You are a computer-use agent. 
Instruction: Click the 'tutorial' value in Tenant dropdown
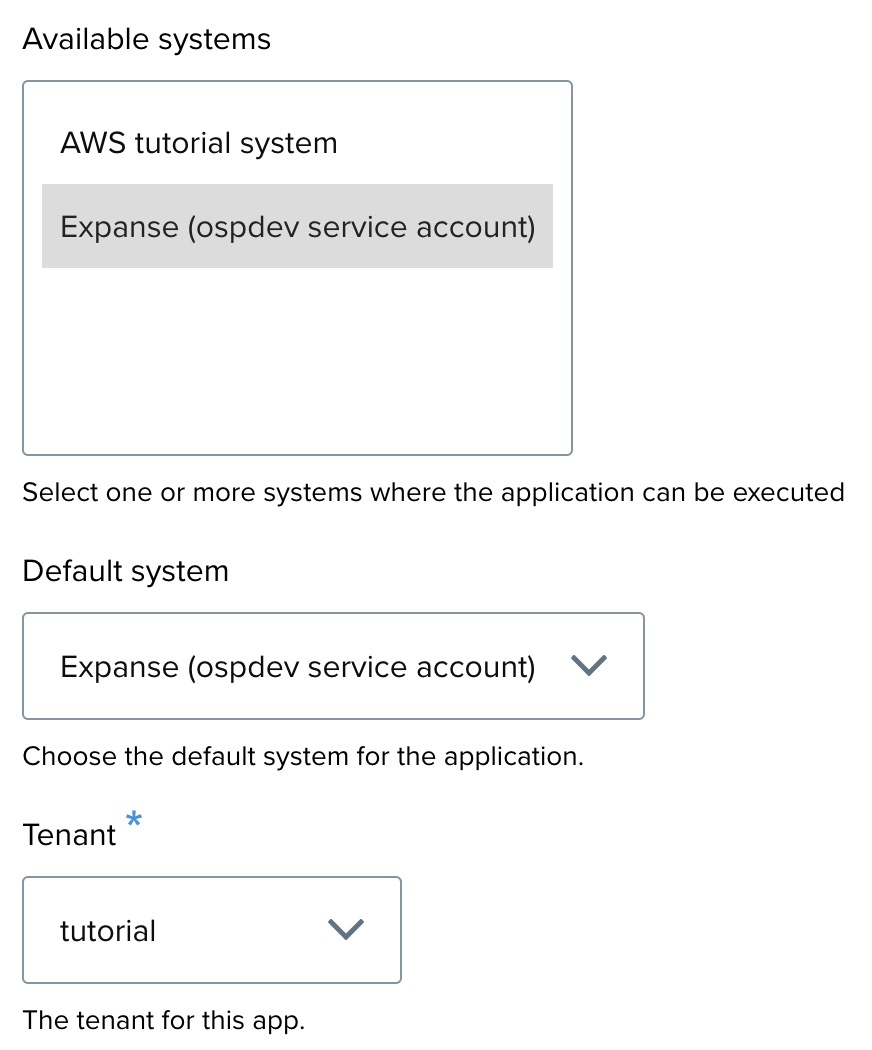(108, 931)
